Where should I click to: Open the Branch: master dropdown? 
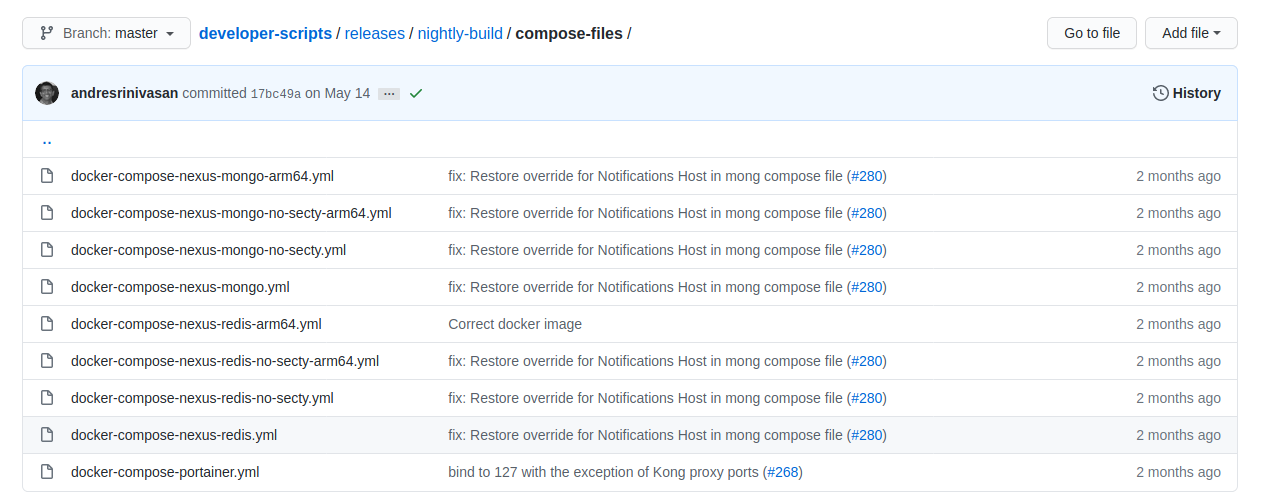[106, 33]
